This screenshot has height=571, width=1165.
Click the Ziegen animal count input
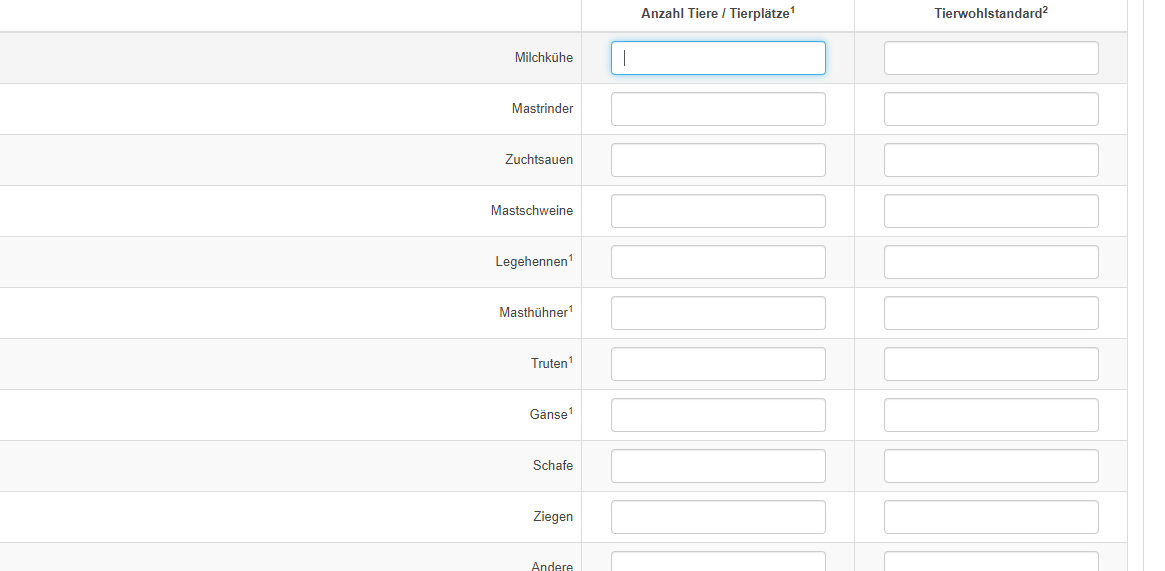[718, 517]
